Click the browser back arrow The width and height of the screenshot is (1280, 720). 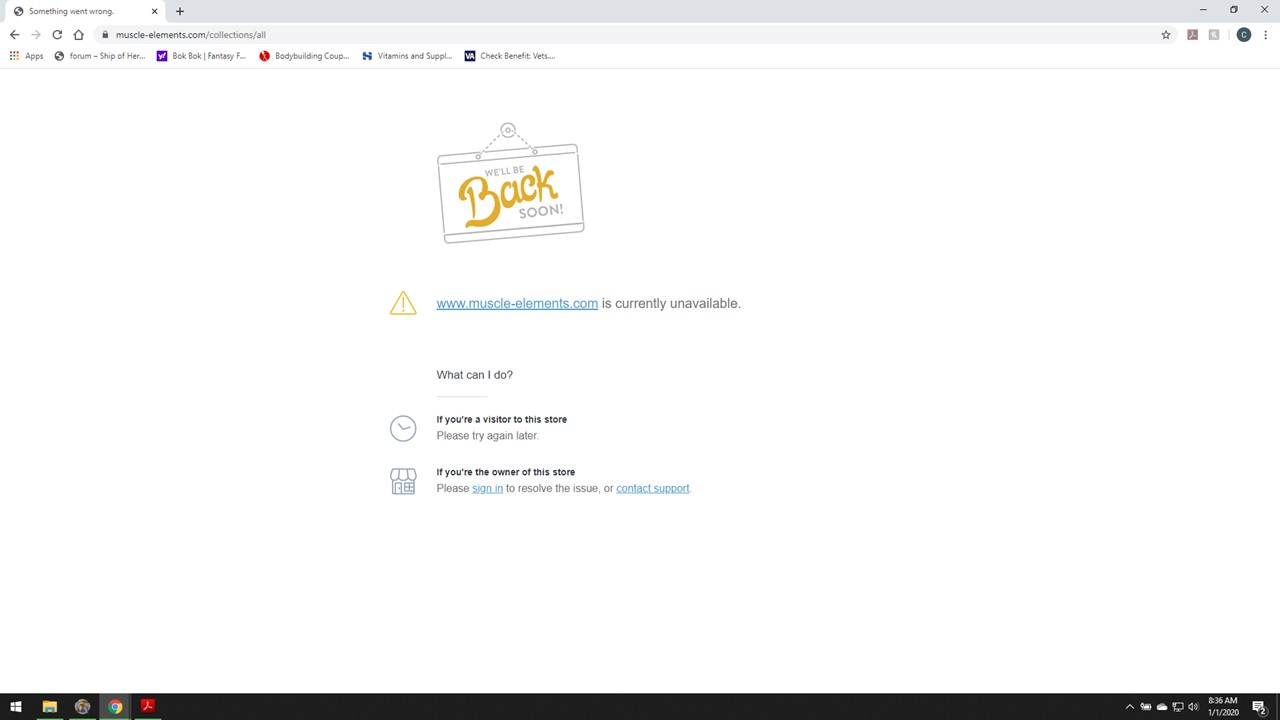click(14, 34)
